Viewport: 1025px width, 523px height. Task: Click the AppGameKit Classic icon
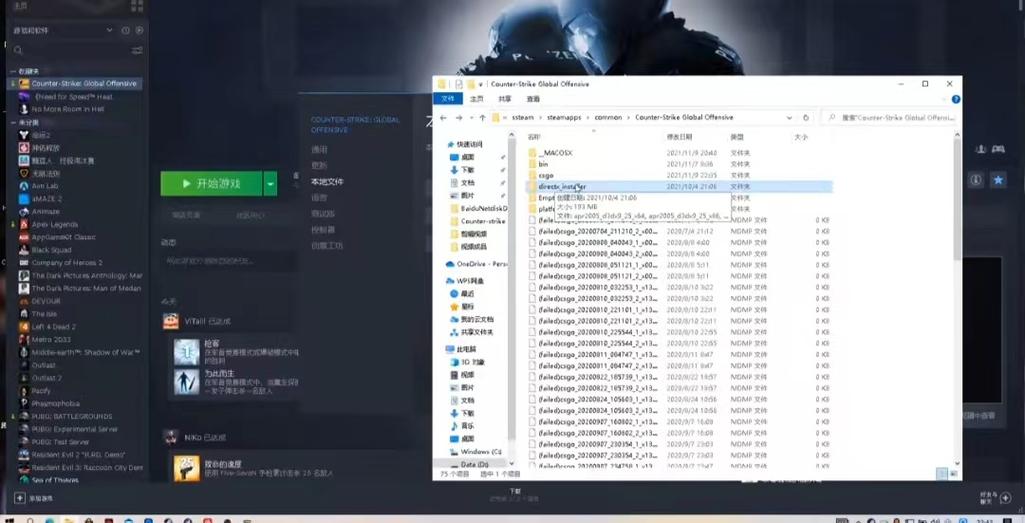pos(24,237)
